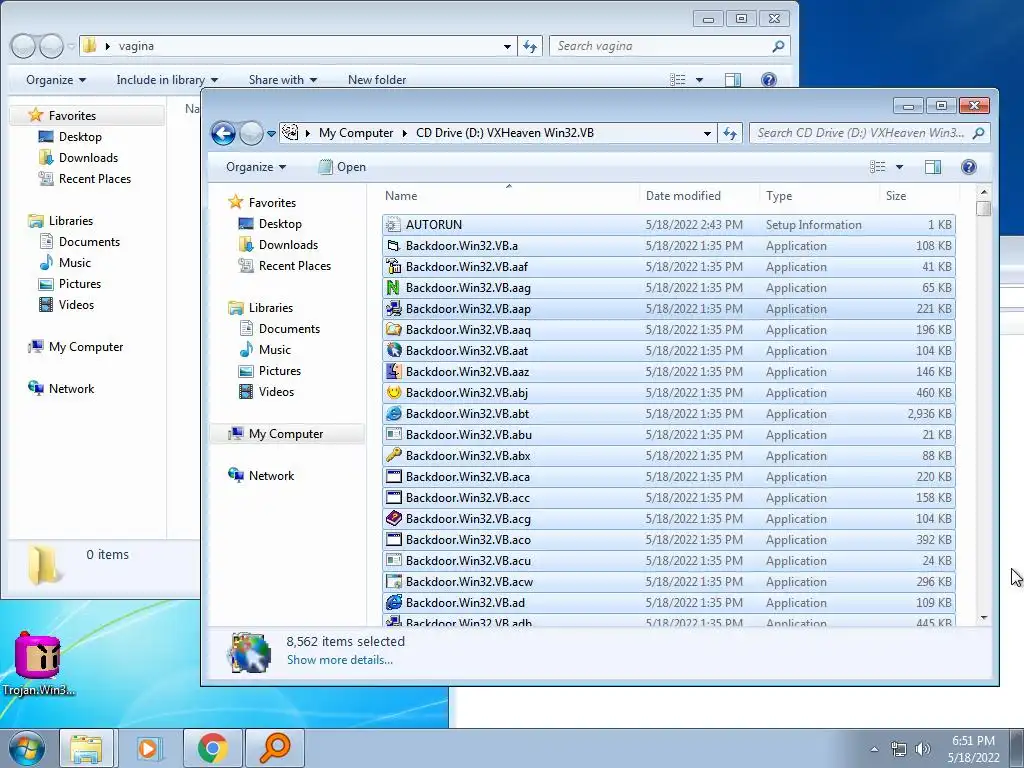The image size is (1024, 768).
Task: Click the AUTORUN file icon
Action: tap(392, 225)
